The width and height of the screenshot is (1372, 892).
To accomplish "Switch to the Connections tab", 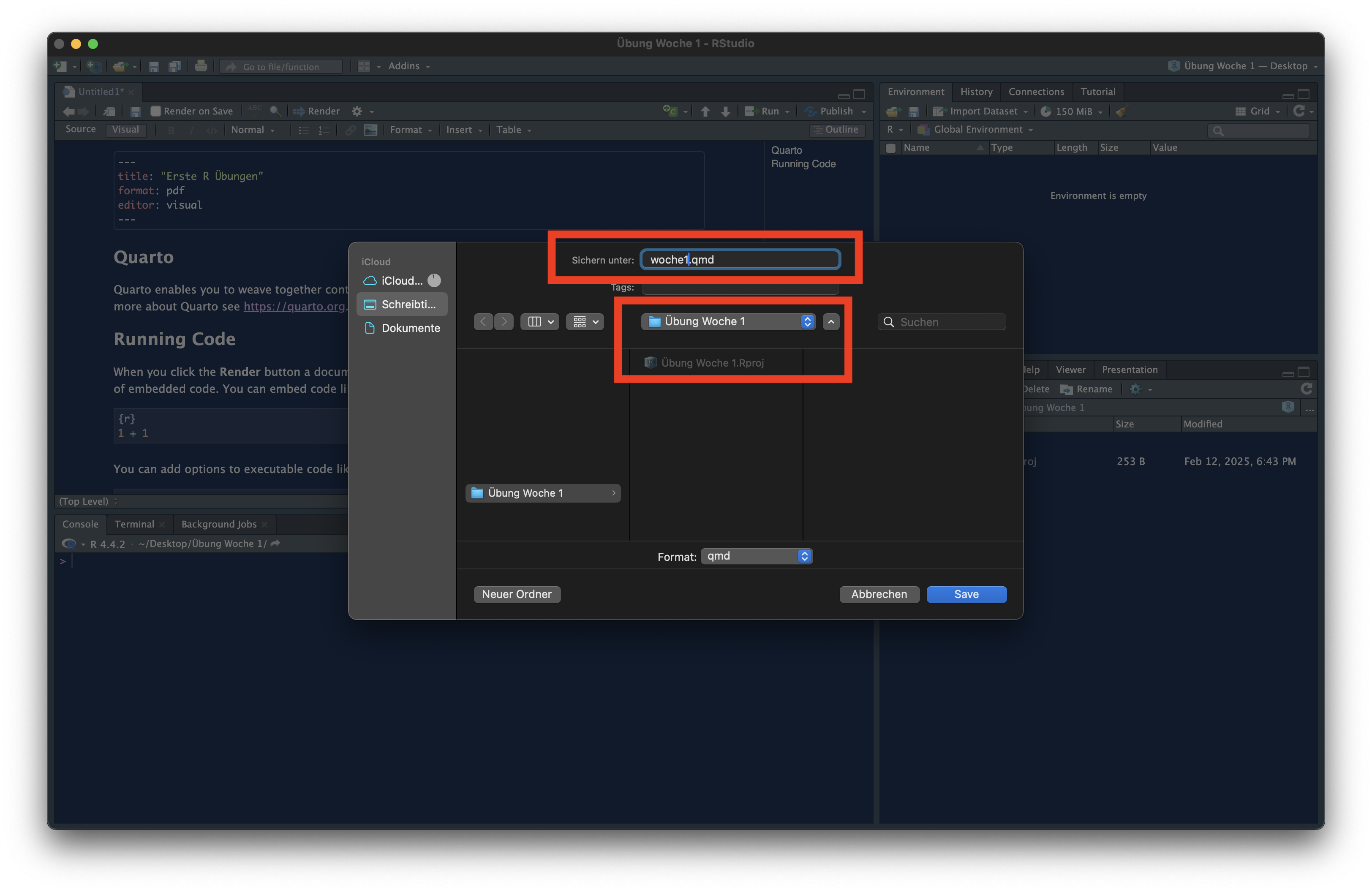I will 1036,92.
